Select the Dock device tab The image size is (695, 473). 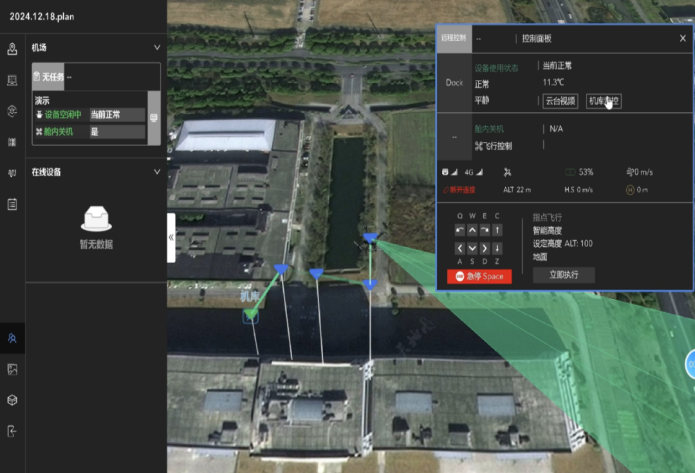tap(454, 83)
